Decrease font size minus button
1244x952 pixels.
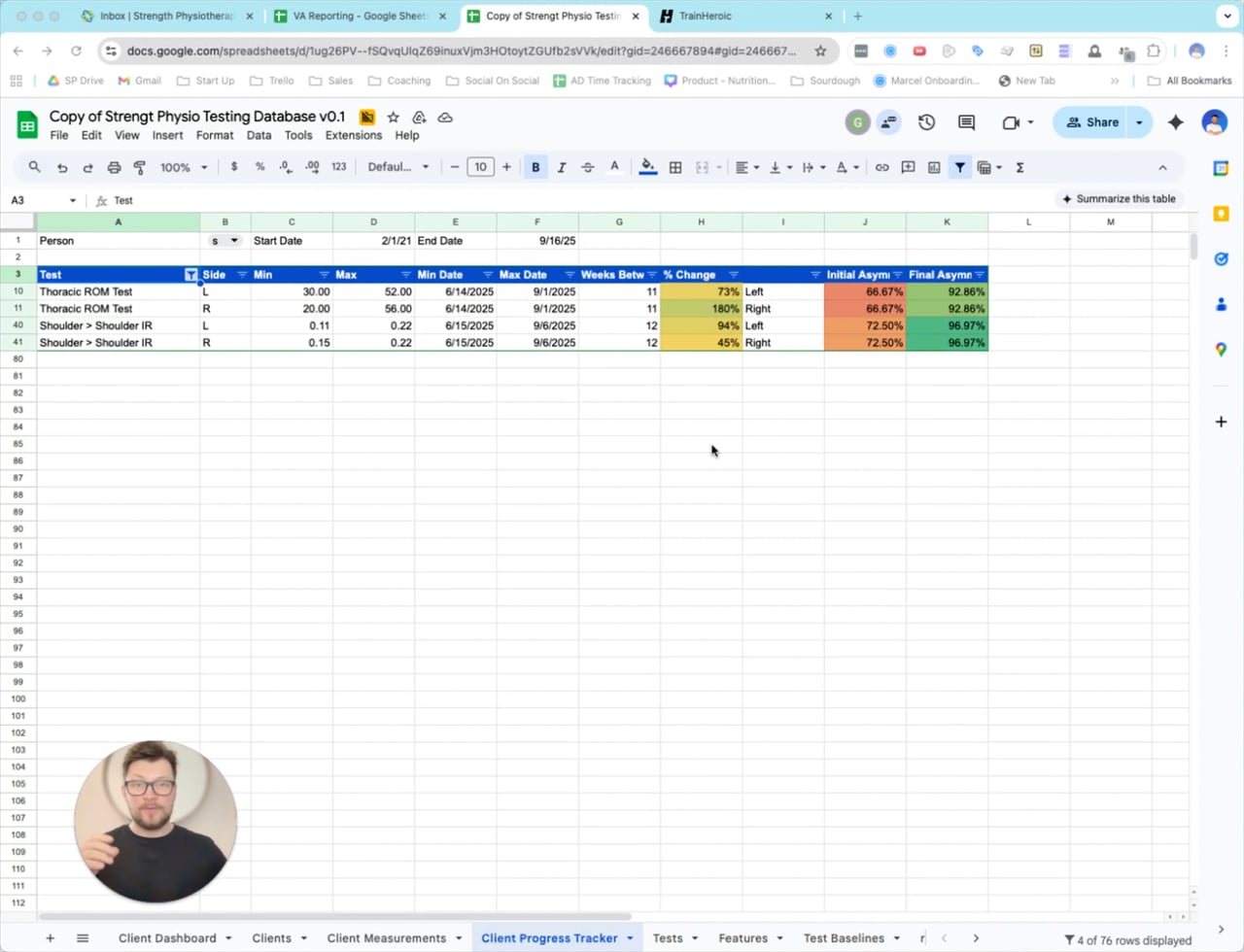pos(454,167)
